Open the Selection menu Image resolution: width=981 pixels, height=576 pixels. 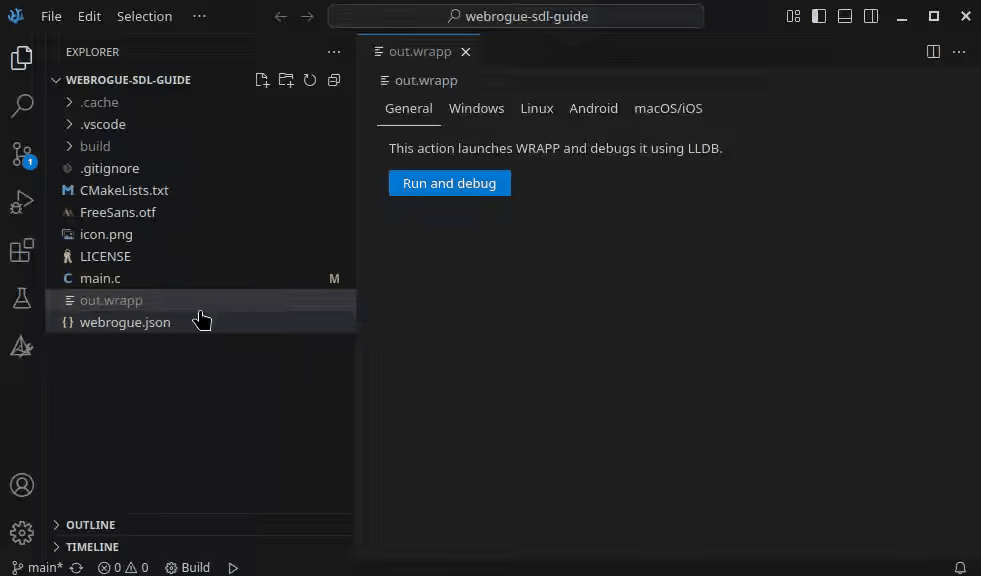pos(145,16)
